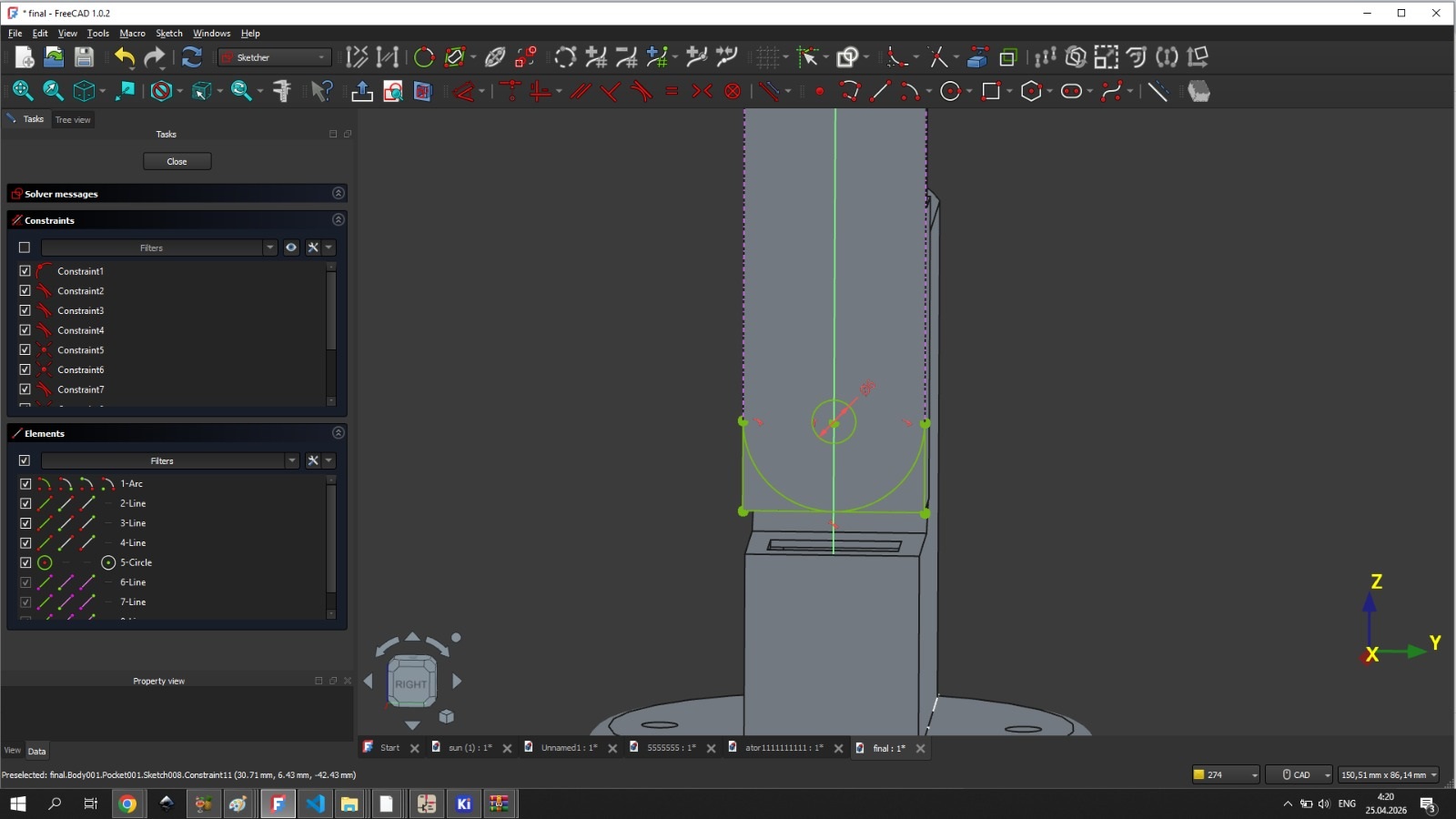Viewport: 1456px width, 819px height.
Task: Leave sketch using the exit arrow icon
Action: [x=362, y=91]
